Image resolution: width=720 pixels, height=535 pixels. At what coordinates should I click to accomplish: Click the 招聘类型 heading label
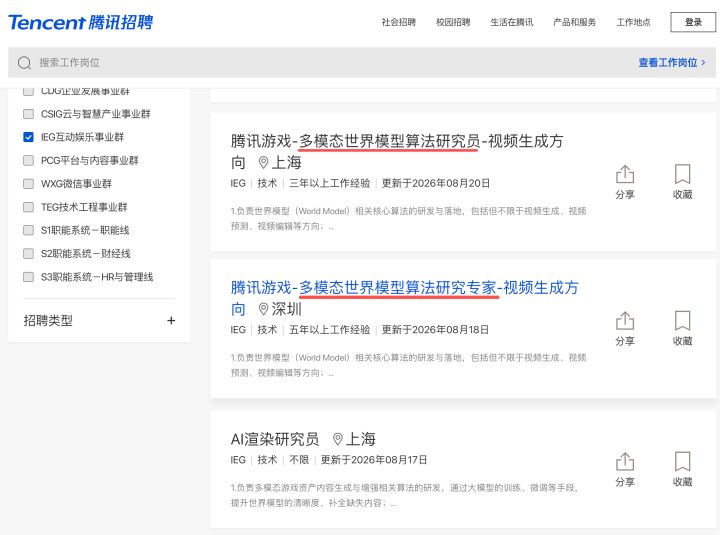[48, 321]
